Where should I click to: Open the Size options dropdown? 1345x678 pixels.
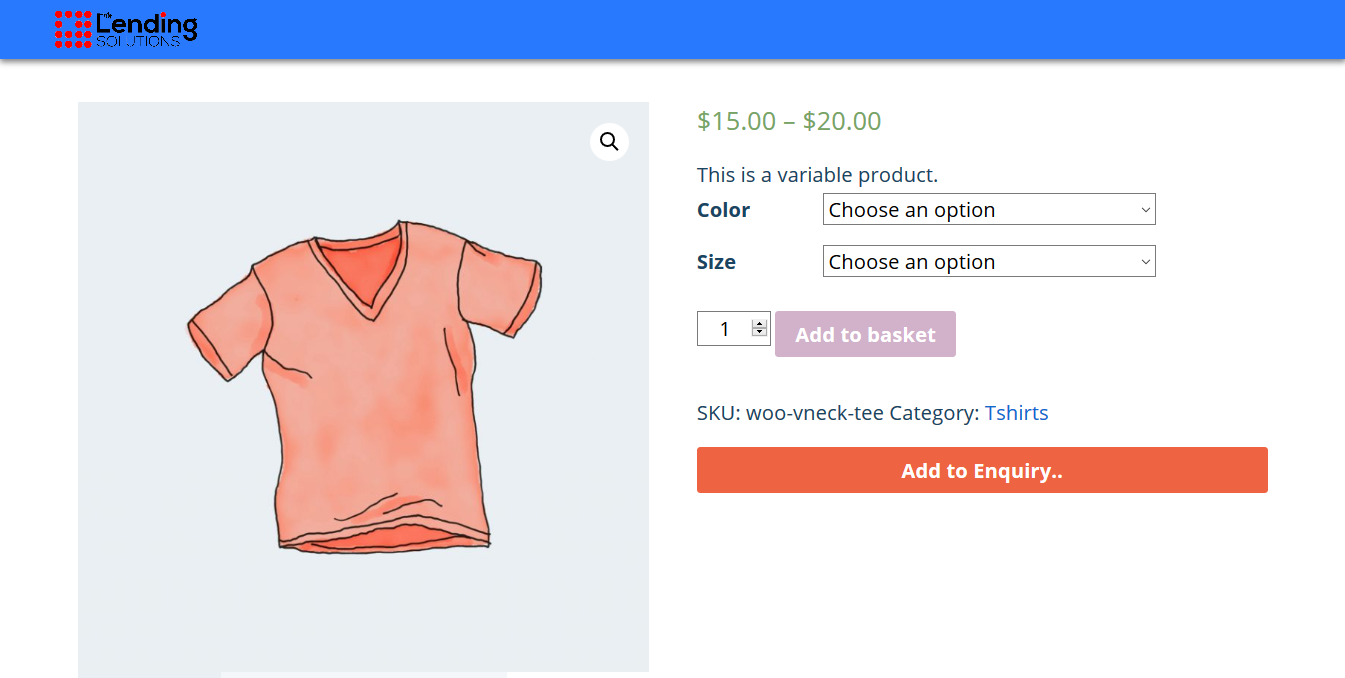pos(988,262)
